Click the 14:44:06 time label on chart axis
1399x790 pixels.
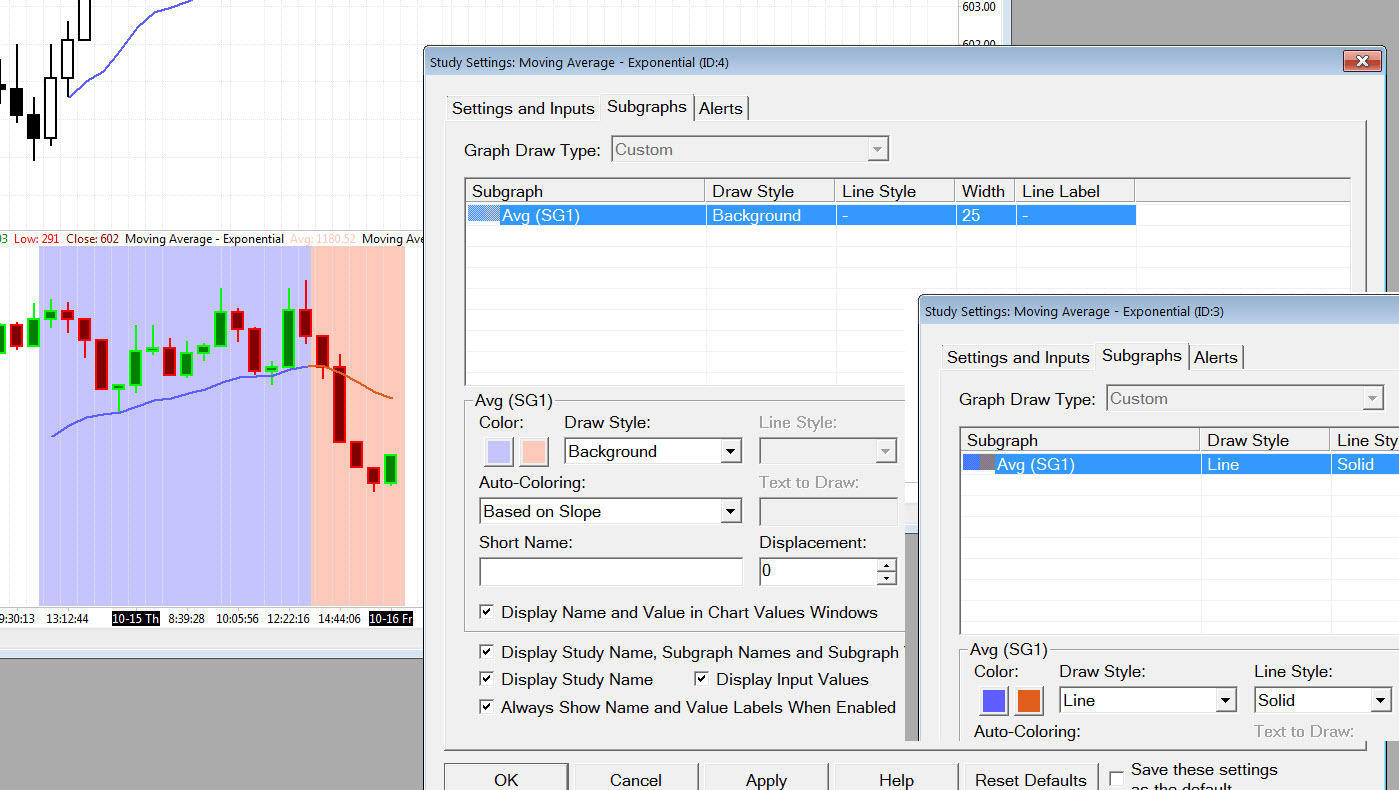(339, 619)
